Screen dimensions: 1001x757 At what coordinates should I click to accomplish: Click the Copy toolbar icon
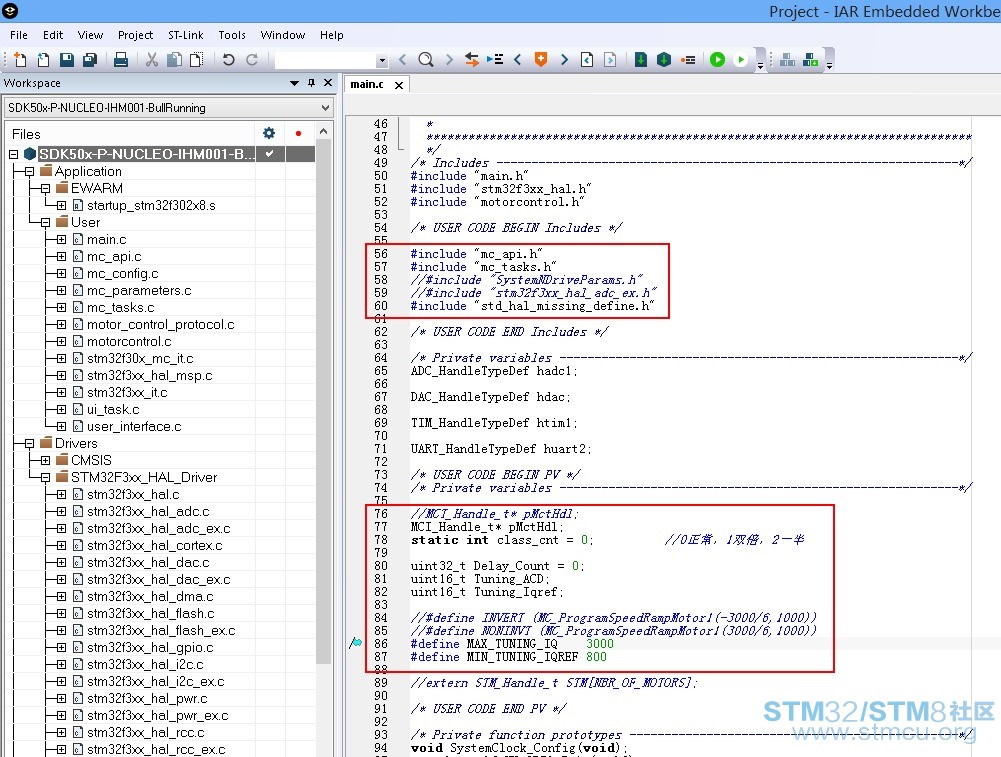click(x=174, y=60)
